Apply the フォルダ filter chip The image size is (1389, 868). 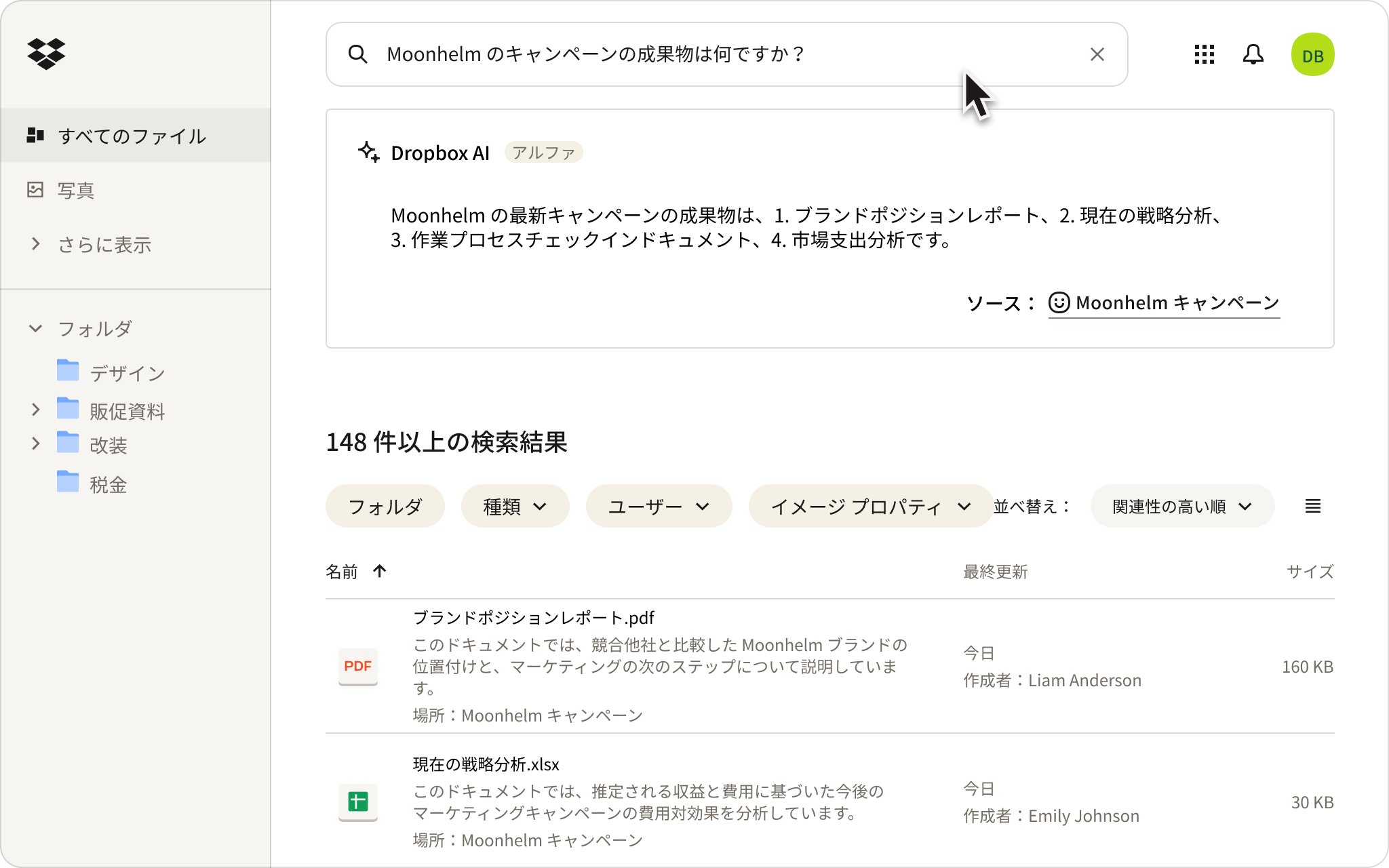tap(385, 506)
